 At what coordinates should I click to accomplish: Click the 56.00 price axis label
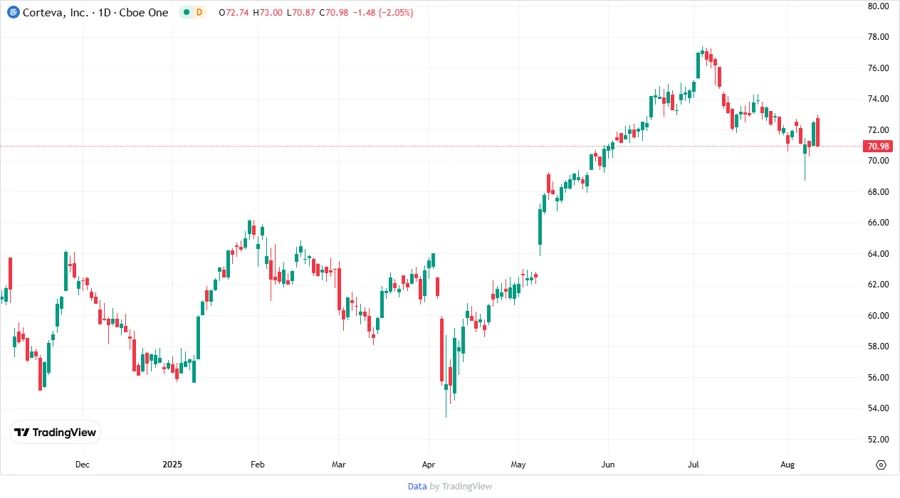tap(878, 378)
